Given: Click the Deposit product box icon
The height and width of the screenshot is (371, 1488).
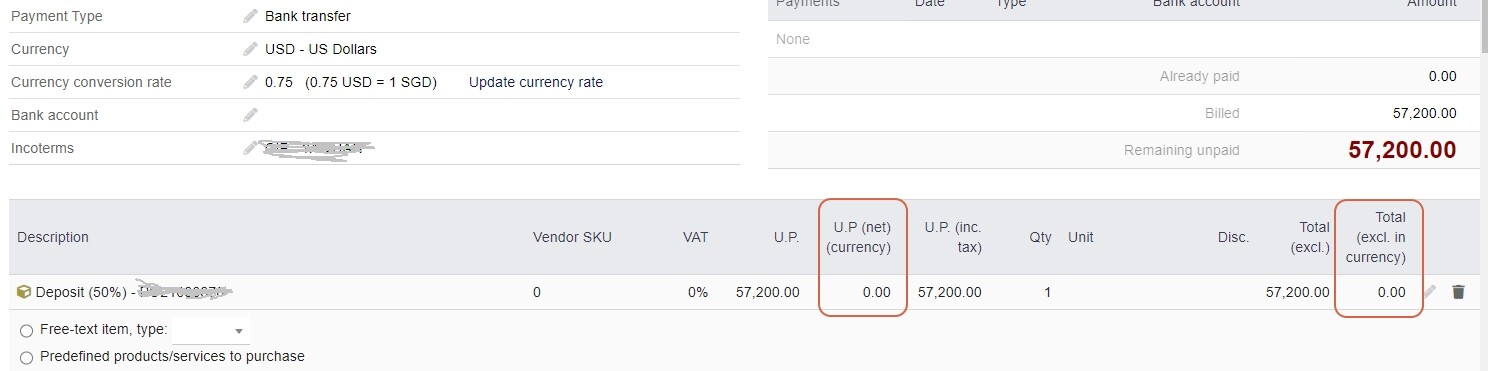Looking at the screenshot, I should tap(24, 292).
